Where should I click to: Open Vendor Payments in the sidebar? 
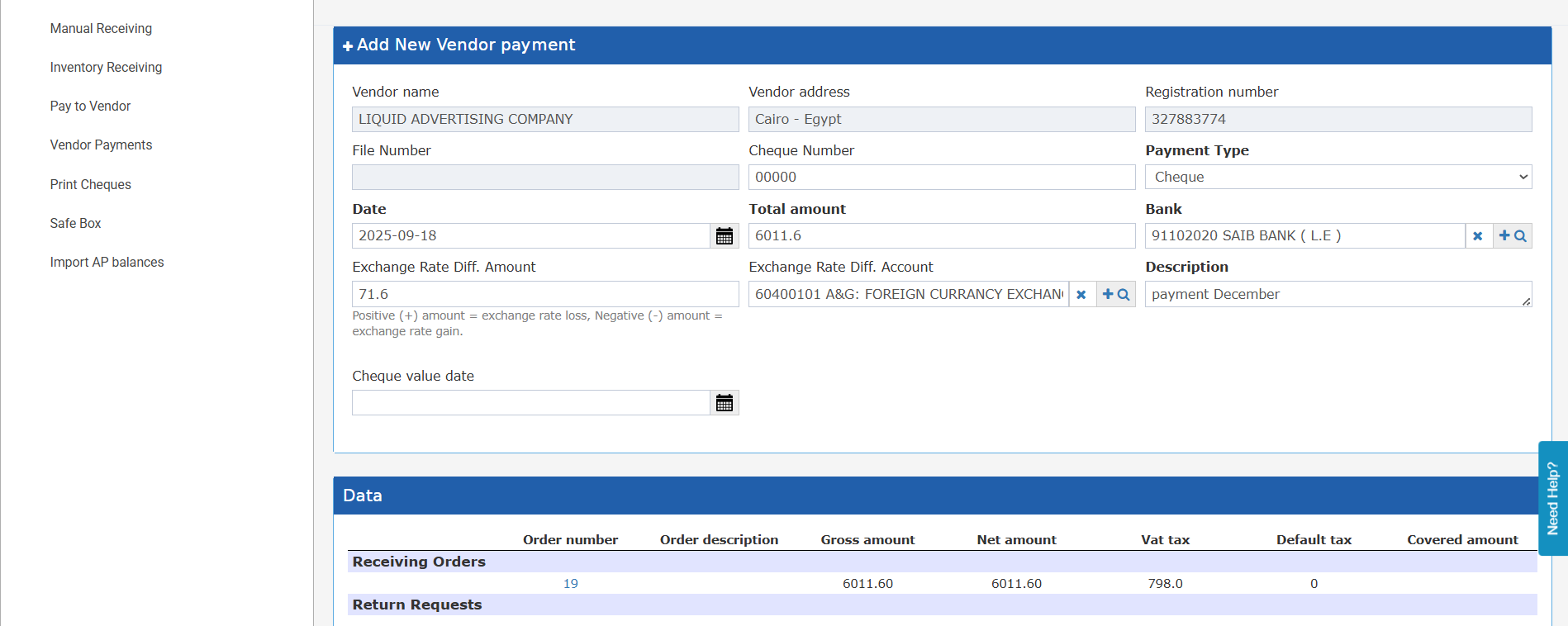tap(101, 145)
